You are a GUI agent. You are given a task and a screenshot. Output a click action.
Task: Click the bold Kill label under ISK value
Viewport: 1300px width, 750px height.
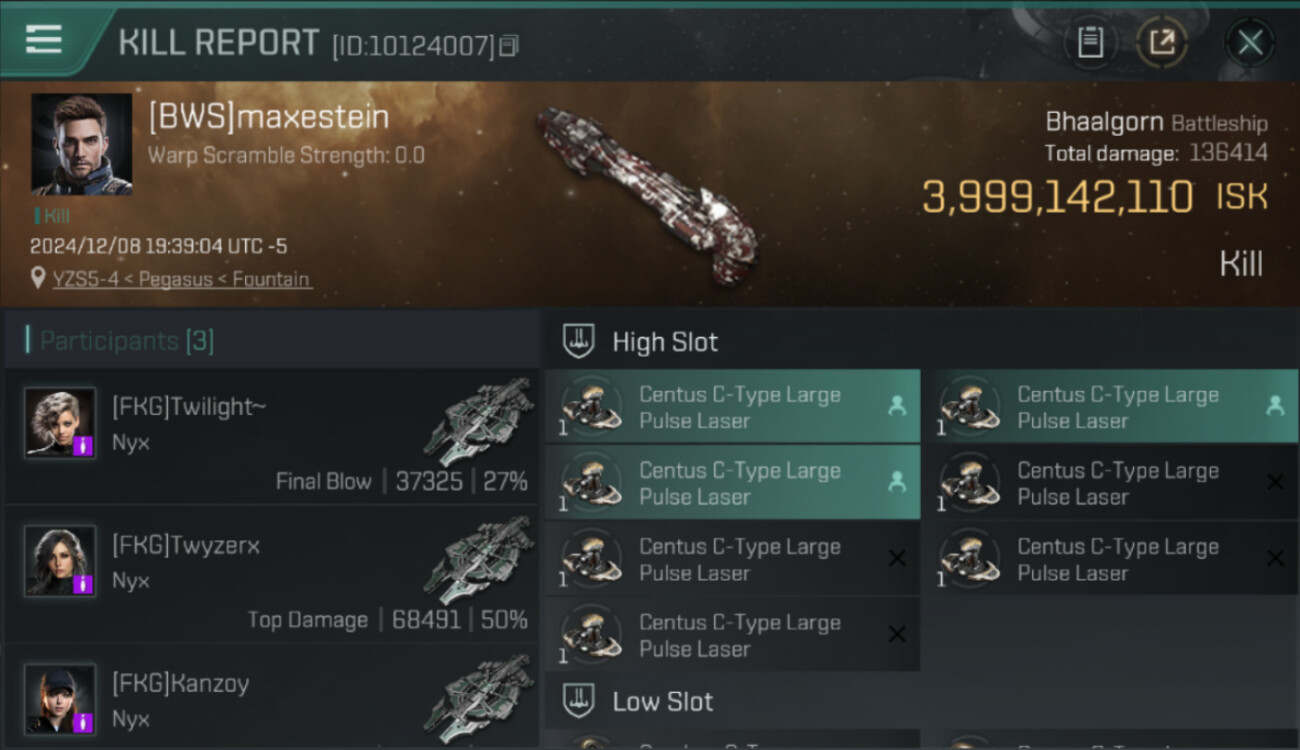pyautogui.click(x=1241, y=264)
